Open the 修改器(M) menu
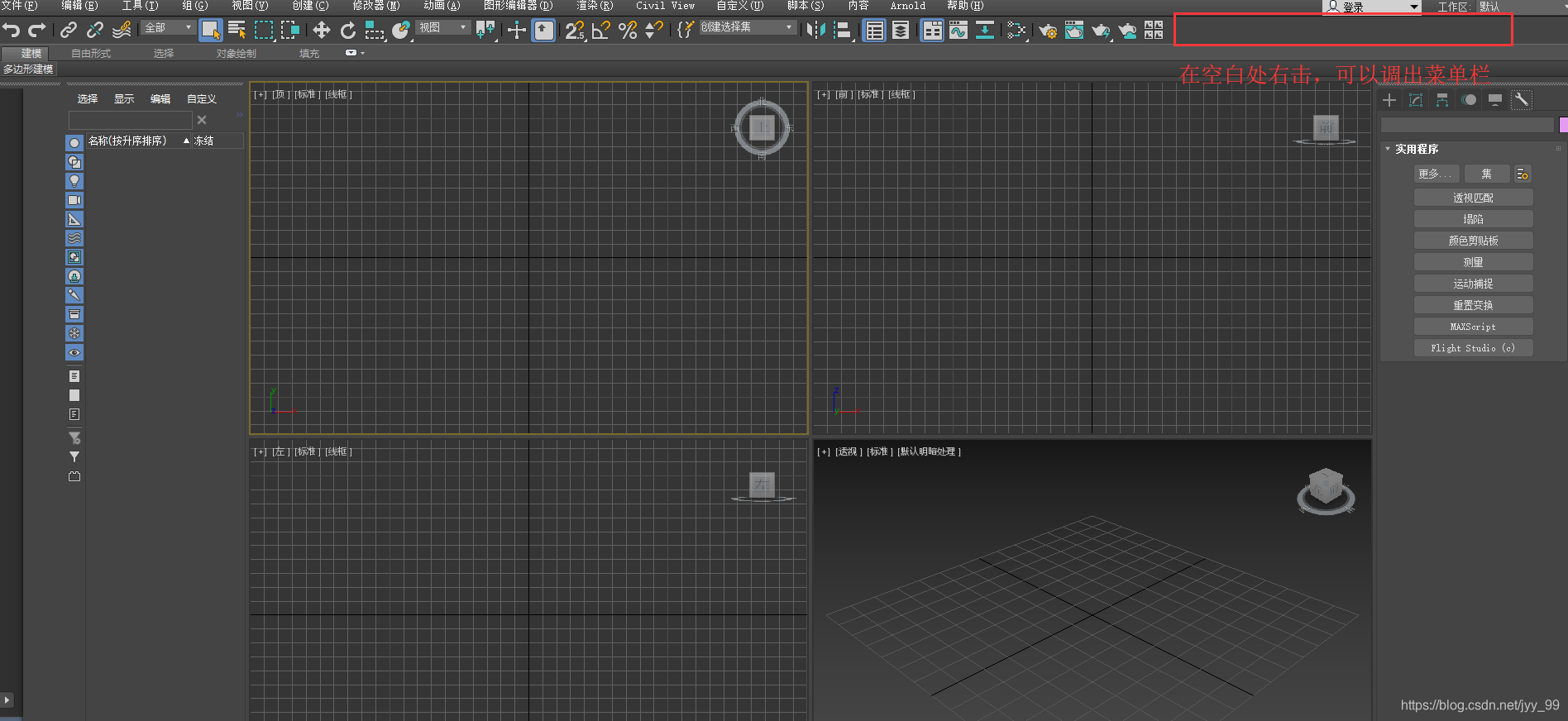 [376, 6]
